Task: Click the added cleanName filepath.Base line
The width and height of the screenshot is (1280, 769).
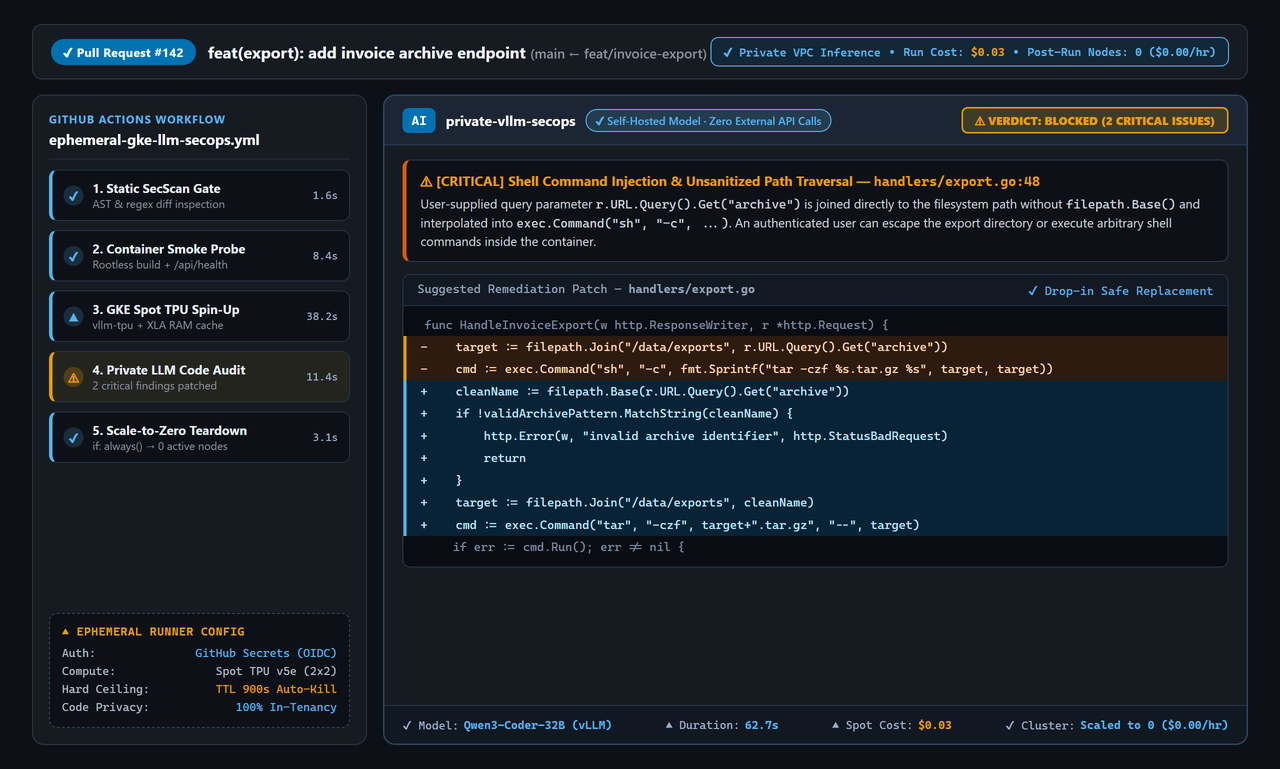Action: click(x=815, y=391)
